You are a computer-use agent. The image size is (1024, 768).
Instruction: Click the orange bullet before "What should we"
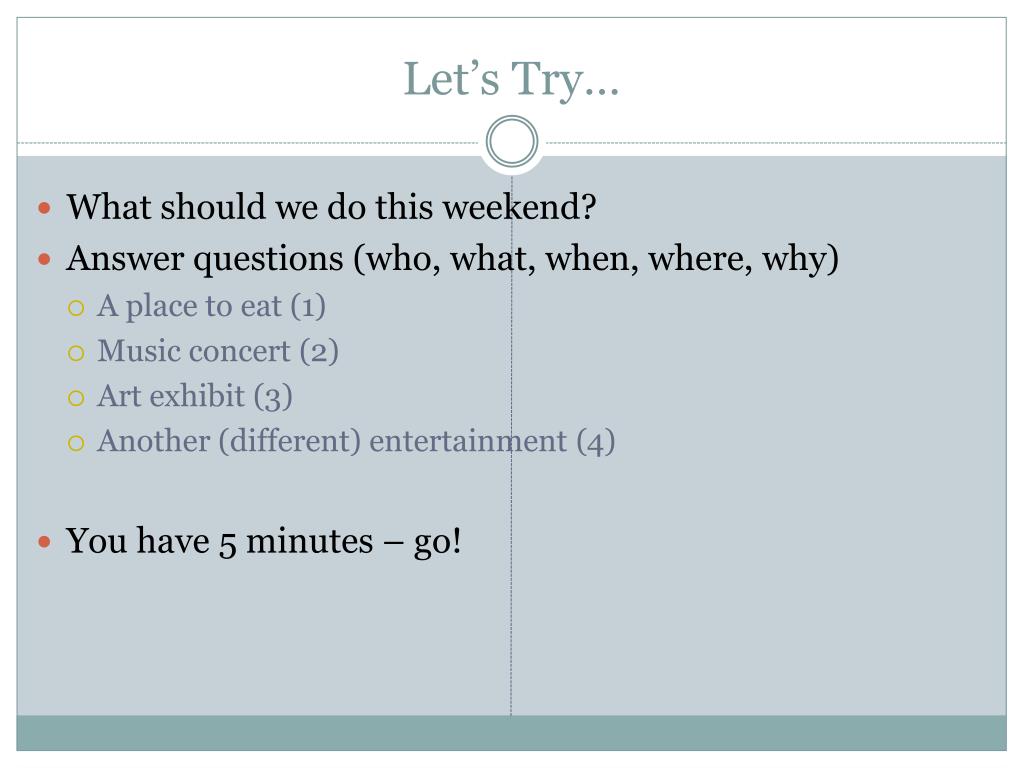click(44, 208)
